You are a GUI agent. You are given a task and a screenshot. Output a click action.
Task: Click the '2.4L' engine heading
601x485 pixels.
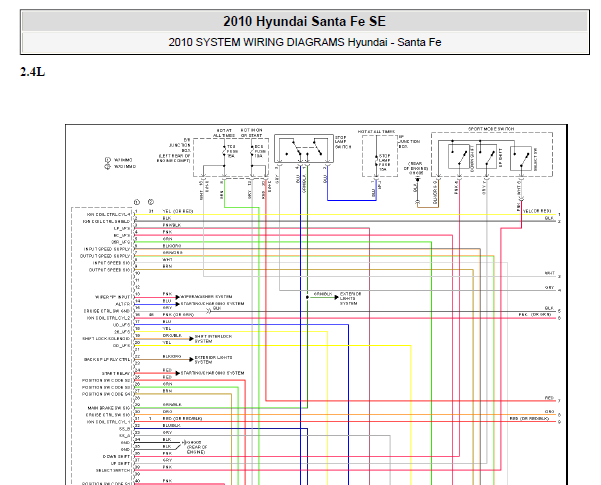pos(33,72)
